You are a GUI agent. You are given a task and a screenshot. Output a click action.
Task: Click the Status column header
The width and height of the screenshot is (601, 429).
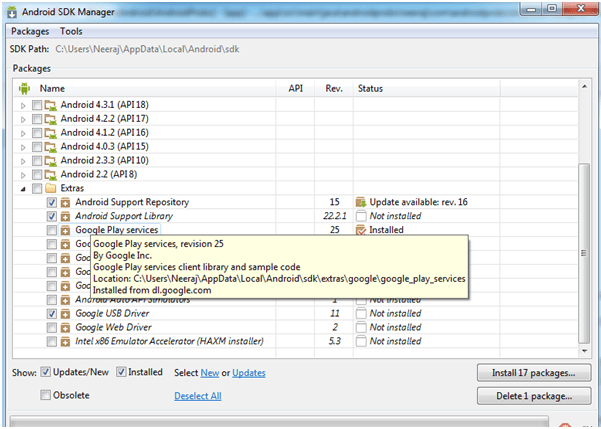pos(426,89)
